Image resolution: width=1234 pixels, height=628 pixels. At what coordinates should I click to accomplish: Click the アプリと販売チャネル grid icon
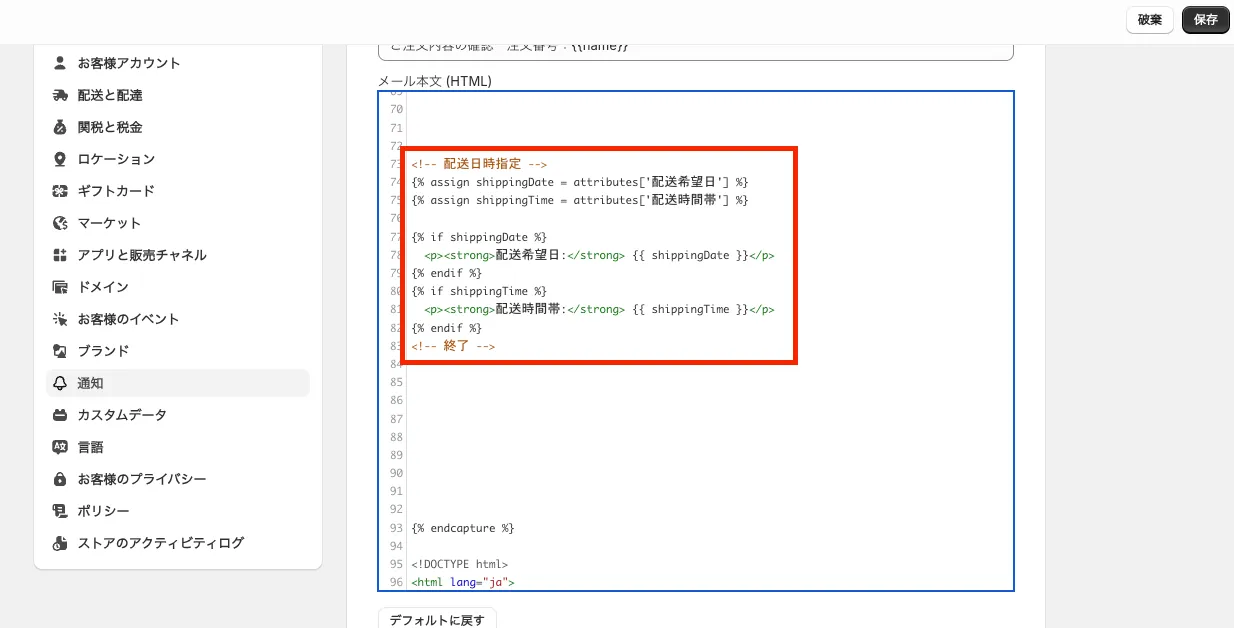[x=60, y=255]
